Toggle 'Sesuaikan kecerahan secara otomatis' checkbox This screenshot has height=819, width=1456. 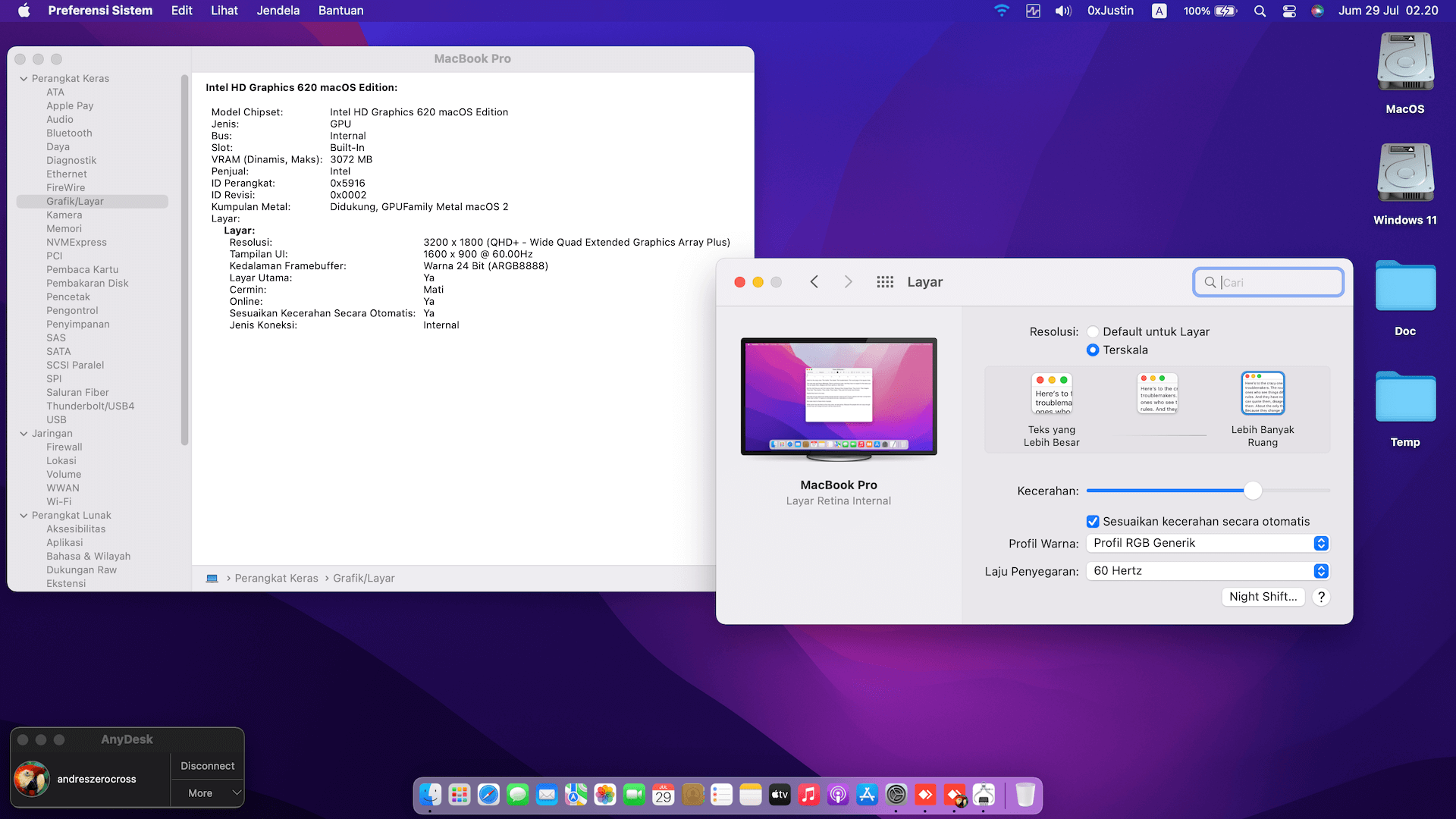coord(1093,522)
